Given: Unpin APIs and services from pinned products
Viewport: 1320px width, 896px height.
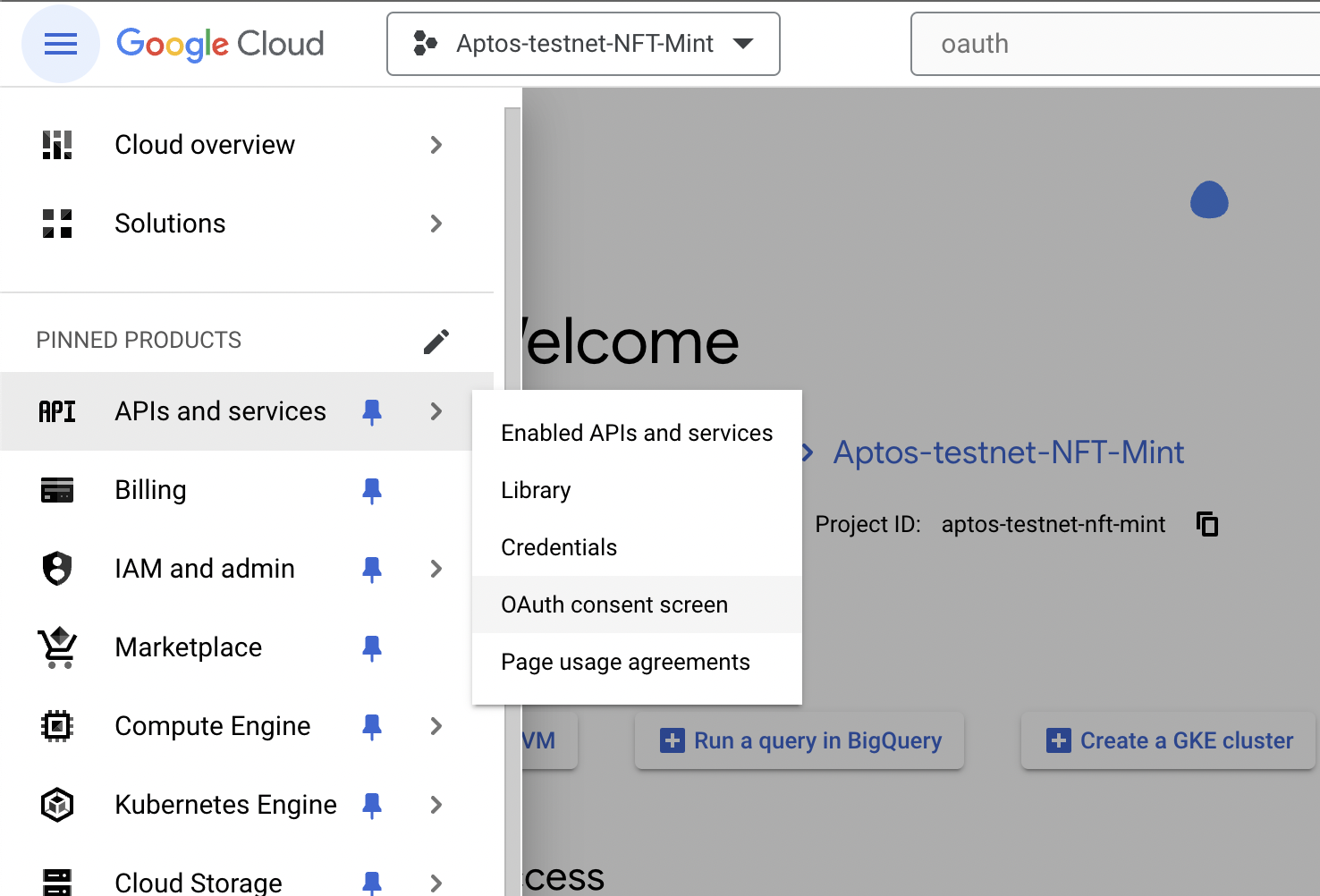Looking at the screenshot, I should pos(372,411).
